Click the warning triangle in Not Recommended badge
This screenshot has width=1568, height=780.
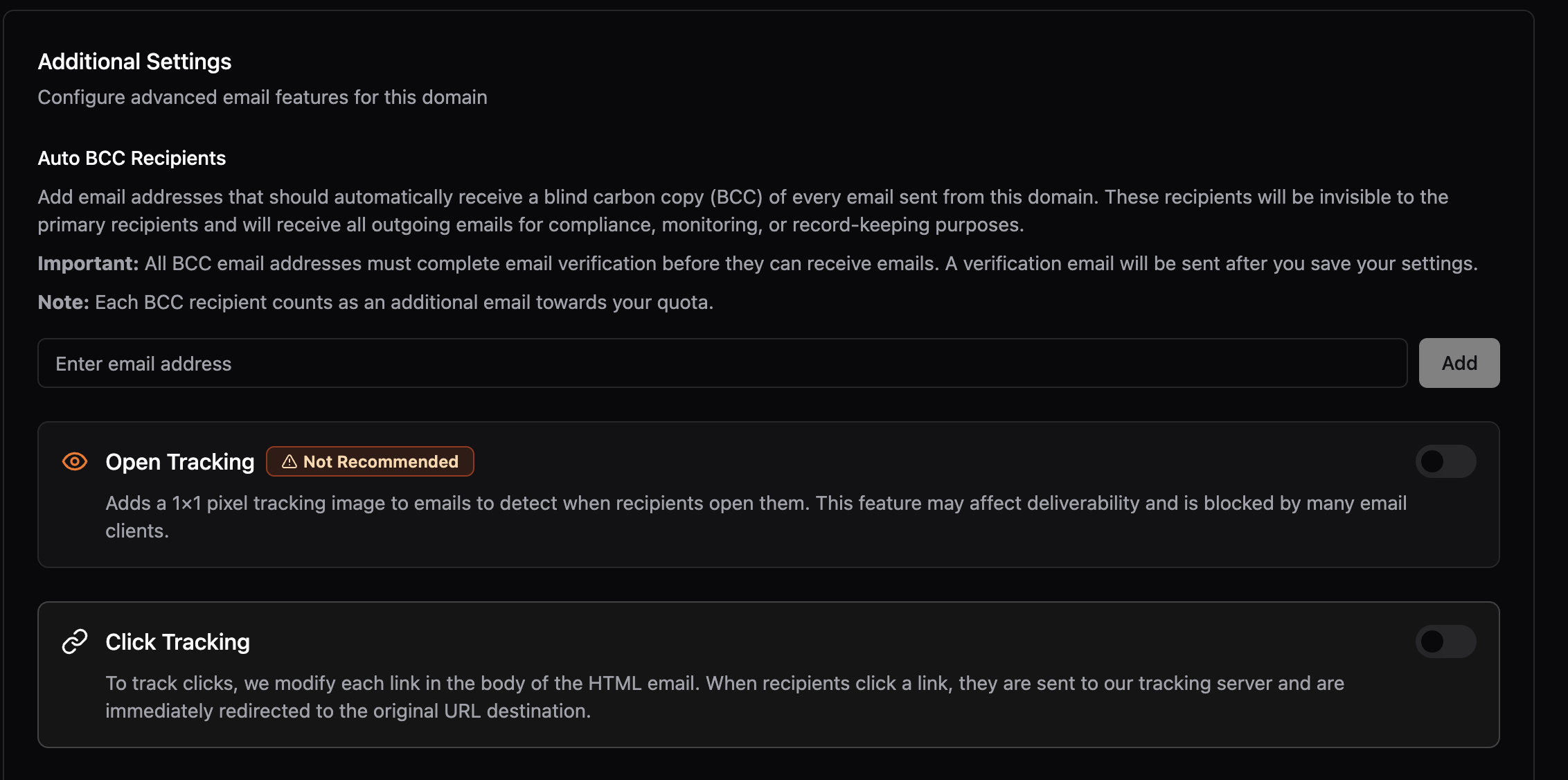(x=289, y=461)
